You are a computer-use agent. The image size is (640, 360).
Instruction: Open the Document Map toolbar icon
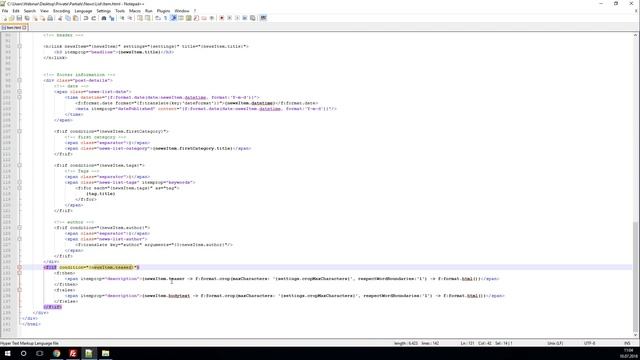point(189,18)
